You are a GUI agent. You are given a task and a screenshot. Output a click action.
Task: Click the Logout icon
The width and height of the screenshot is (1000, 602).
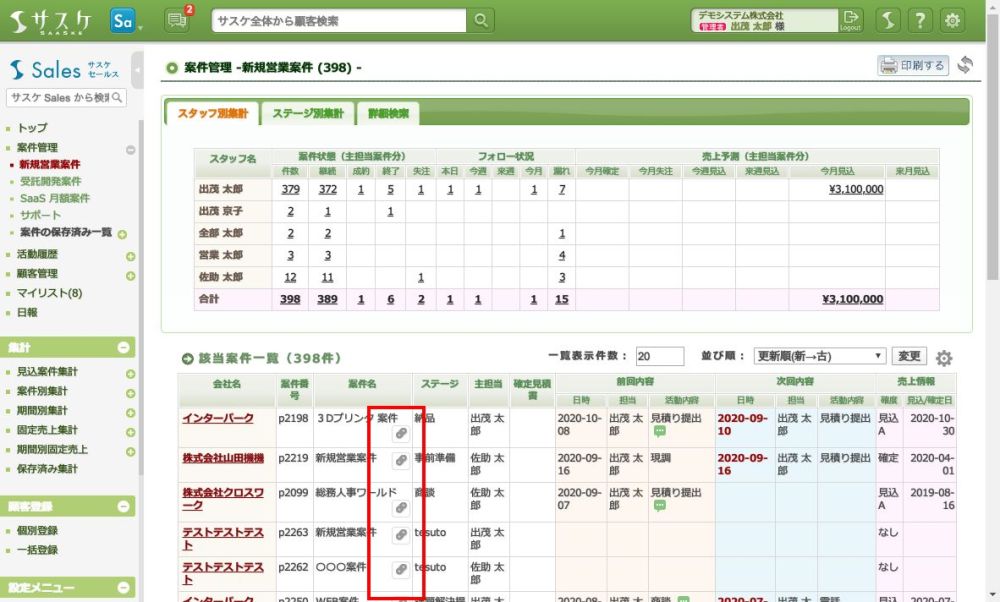tap(850, 20)
